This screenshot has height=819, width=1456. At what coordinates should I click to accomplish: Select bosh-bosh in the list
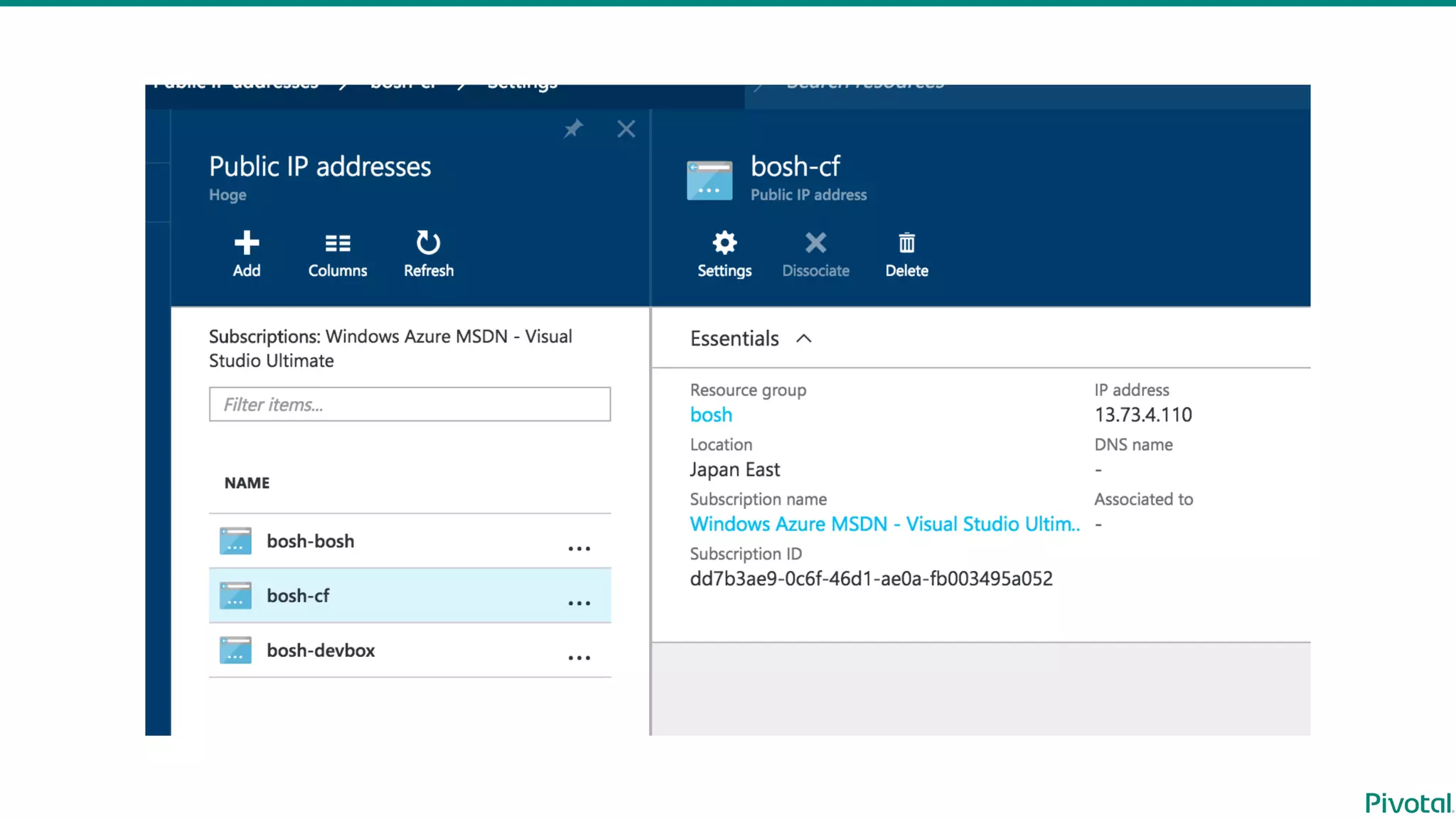pos(311,541)
